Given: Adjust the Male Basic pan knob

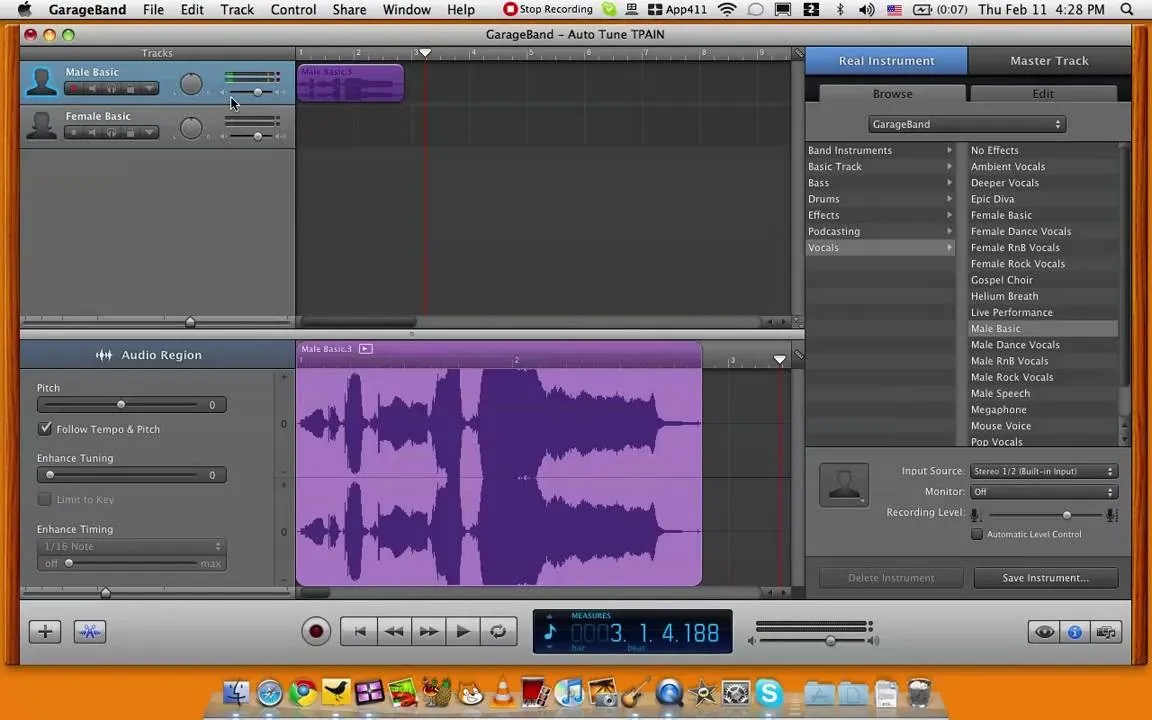Looking at the screenshot, I should click(191, 84).
